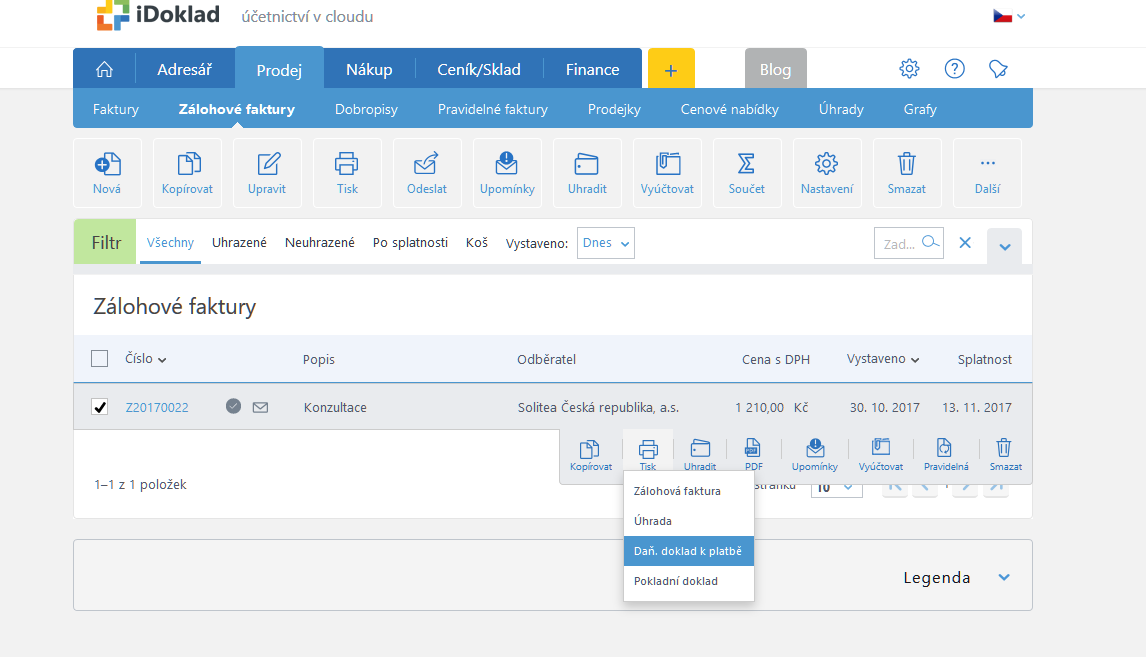Open the Nákup main tab
The height and width of the screenshot is (657, 1146).
(369, 69)
